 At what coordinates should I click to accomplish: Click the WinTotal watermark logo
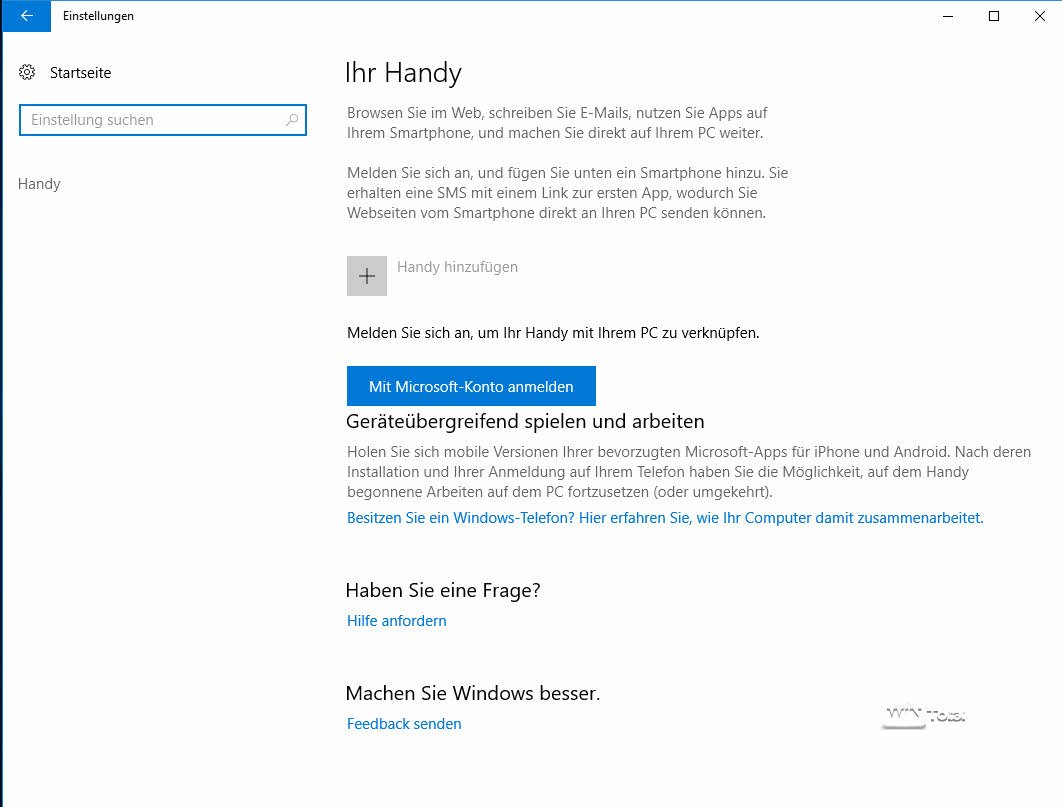click(924, 716)
